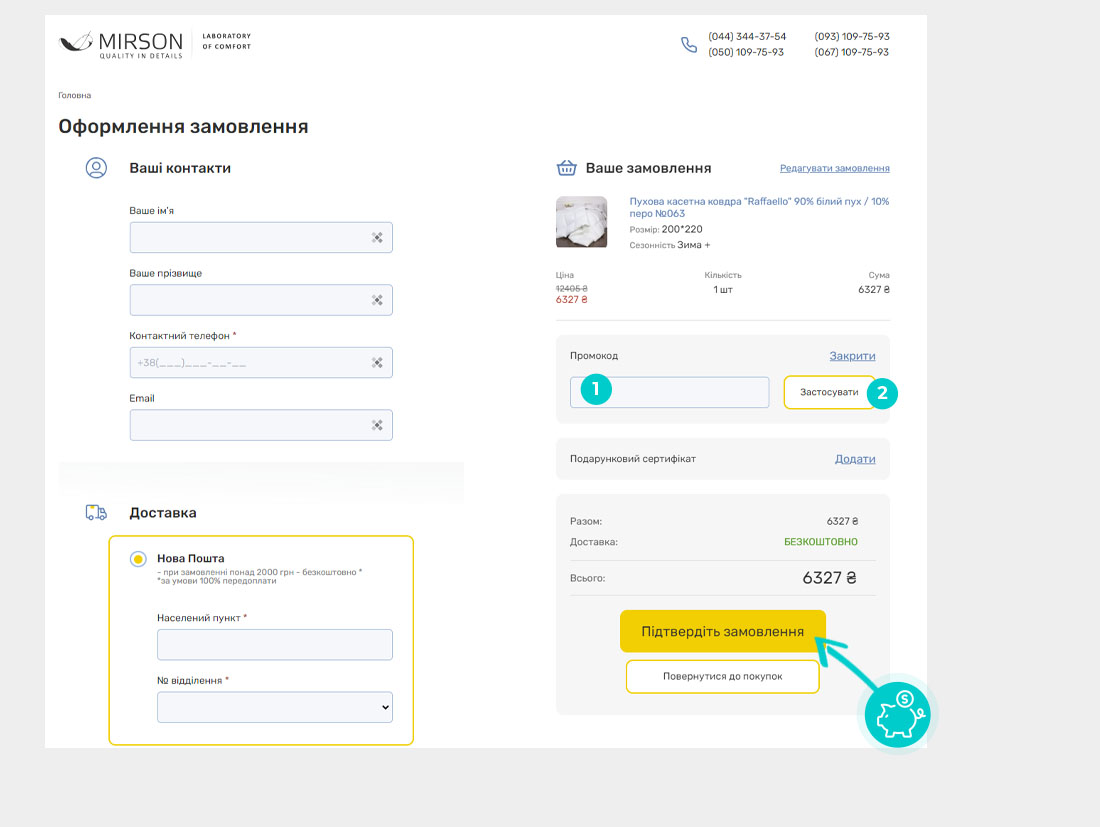Open the № відділення dropdown
The height and width of the screenshot is (827, 1100).
(x=274, y=707)
